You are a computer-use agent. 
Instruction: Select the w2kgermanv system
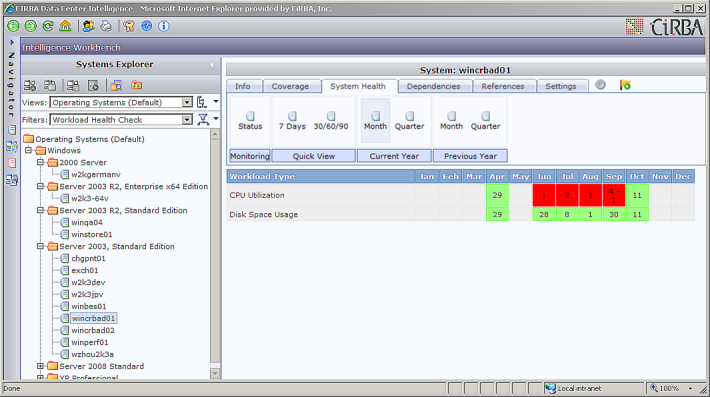tap(96, 174)
